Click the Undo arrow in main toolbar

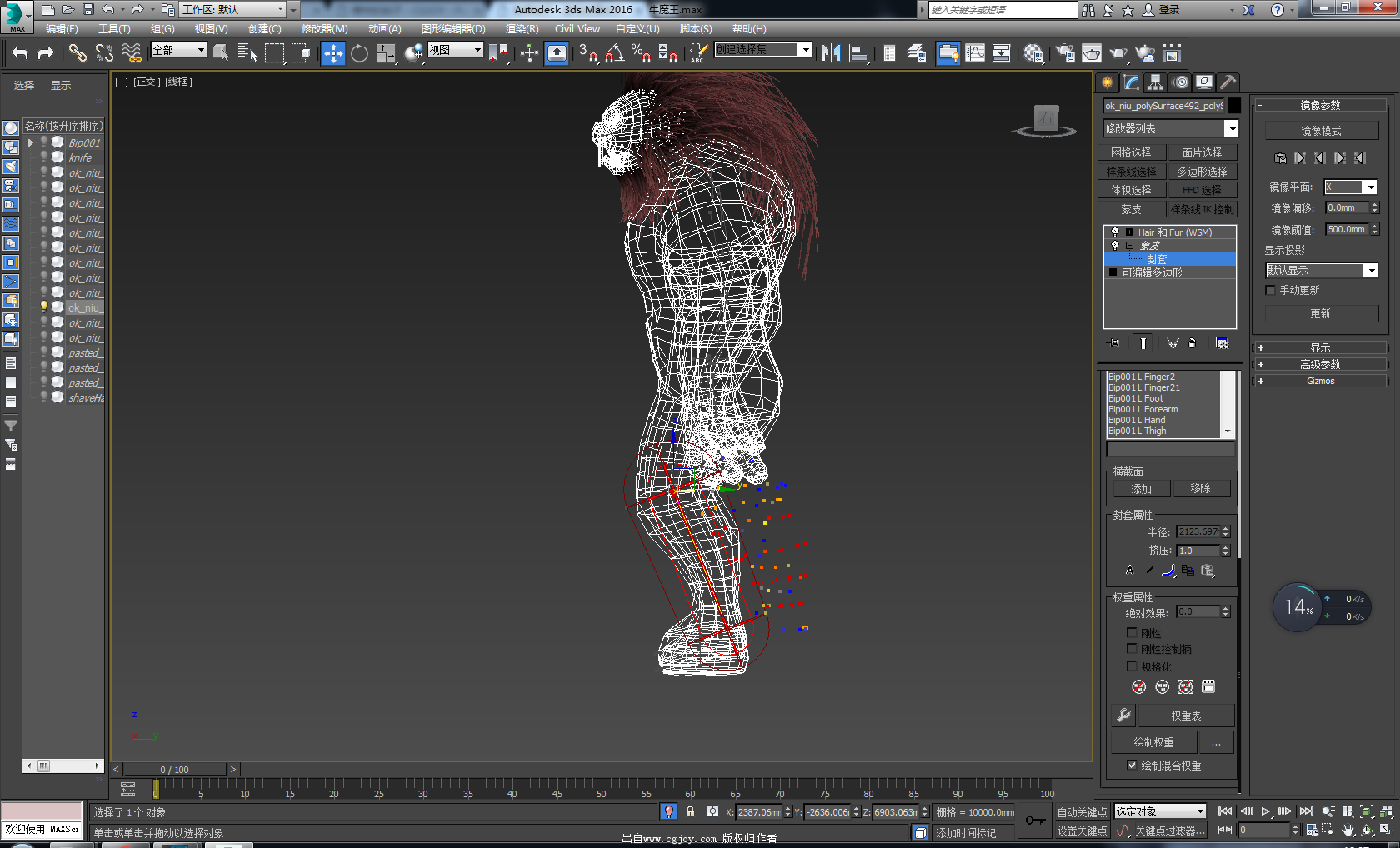tap(20, 53)
